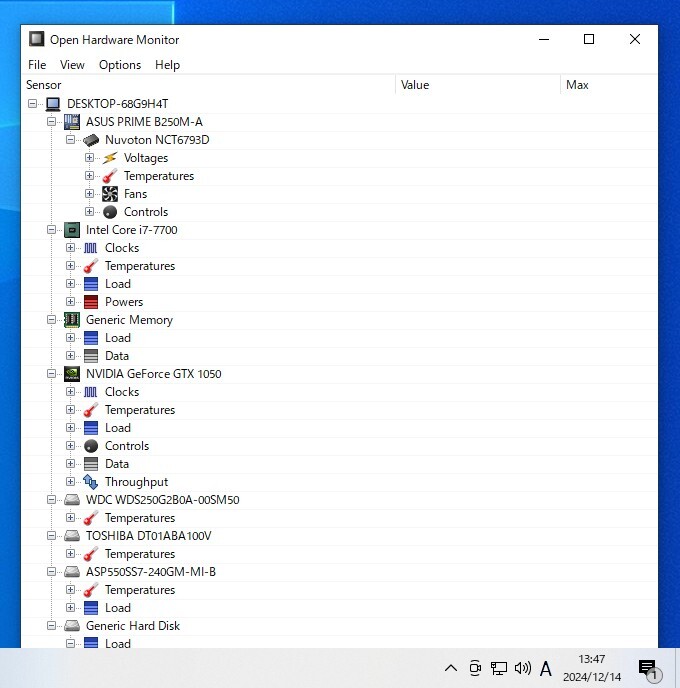
Task: Click the Fans icon under Nuvoton
Action: (x=110, y=194)
